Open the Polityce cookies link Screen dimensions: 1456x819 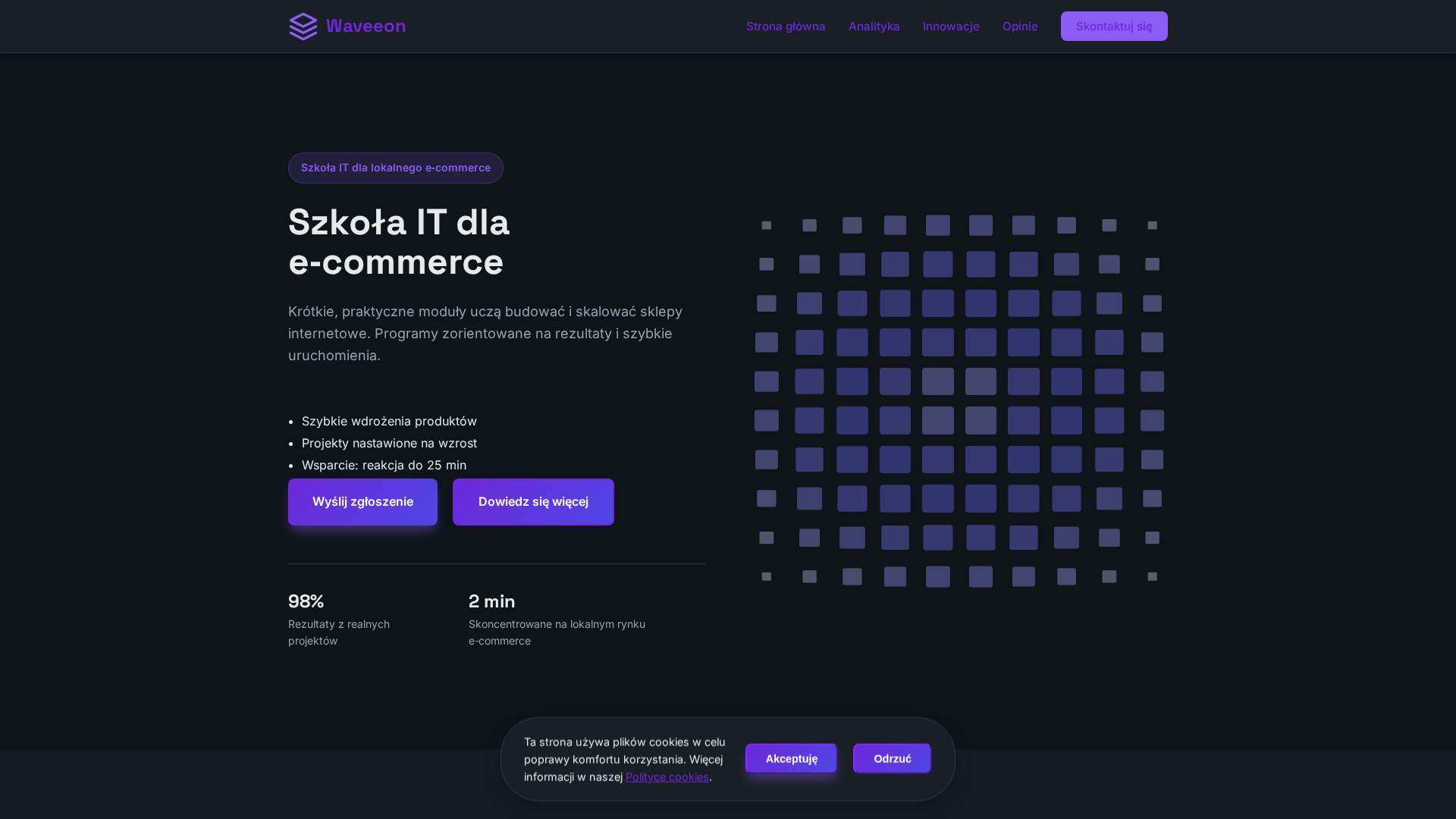tap(667, 777)
